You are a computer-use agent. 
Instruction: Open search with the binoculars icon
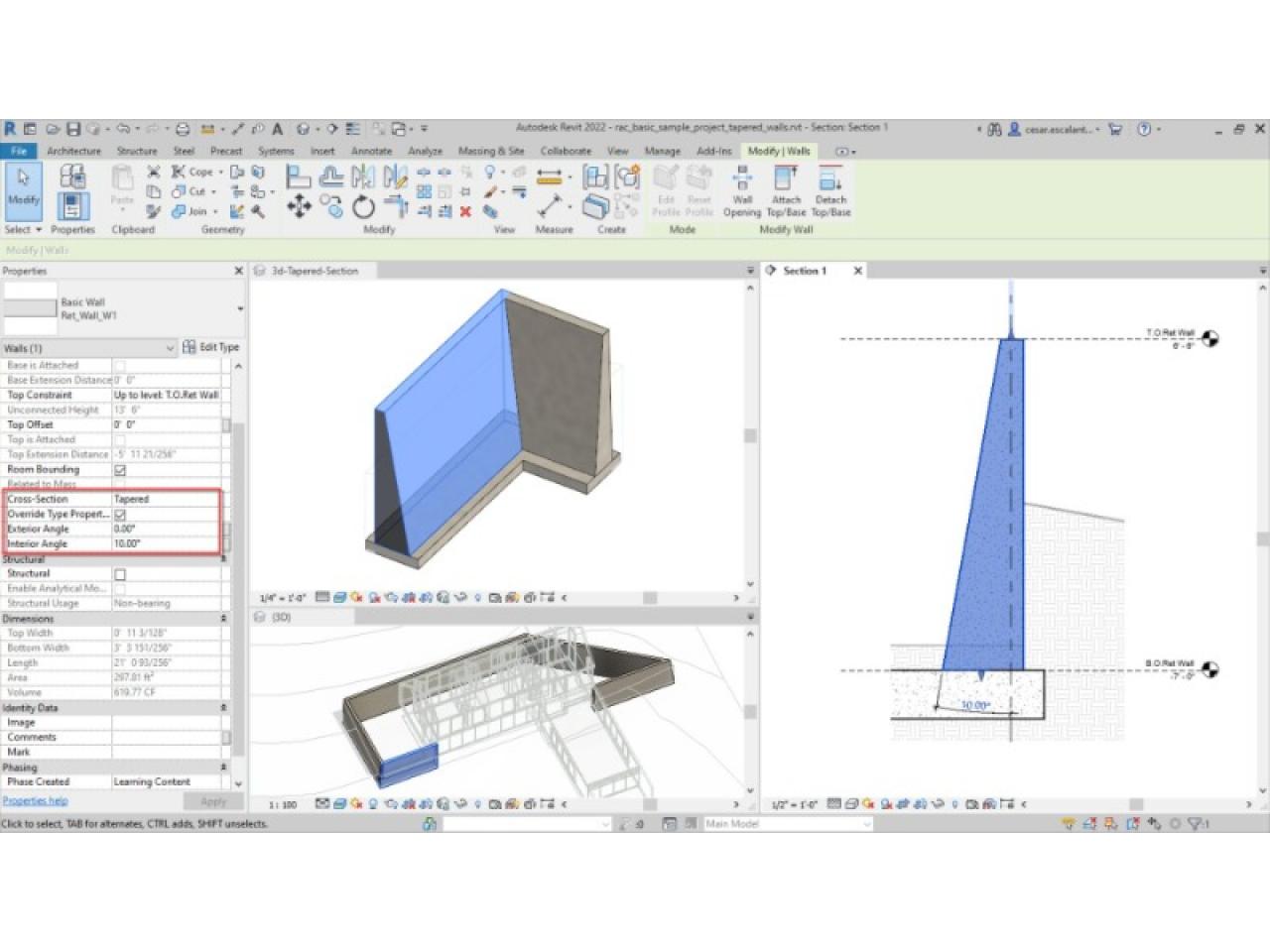click(994, 129)
